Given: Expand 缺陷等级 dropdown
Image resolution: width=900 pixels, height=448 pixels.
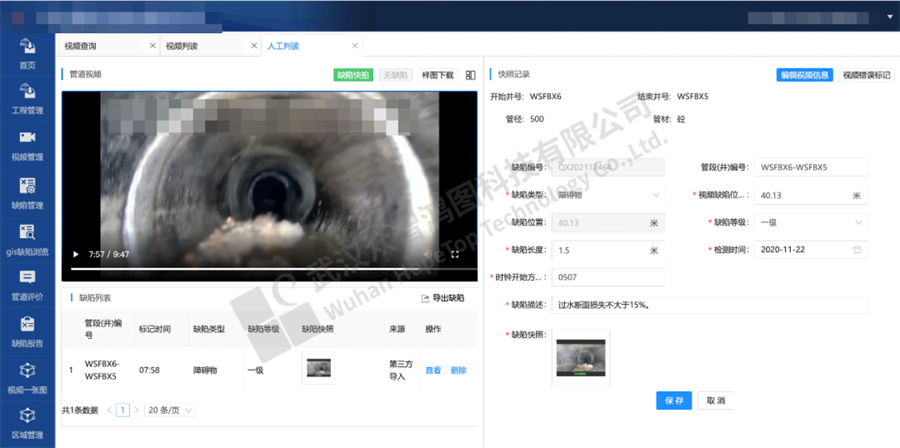Looking at the screenshot, I should click(x=810, y=222).
